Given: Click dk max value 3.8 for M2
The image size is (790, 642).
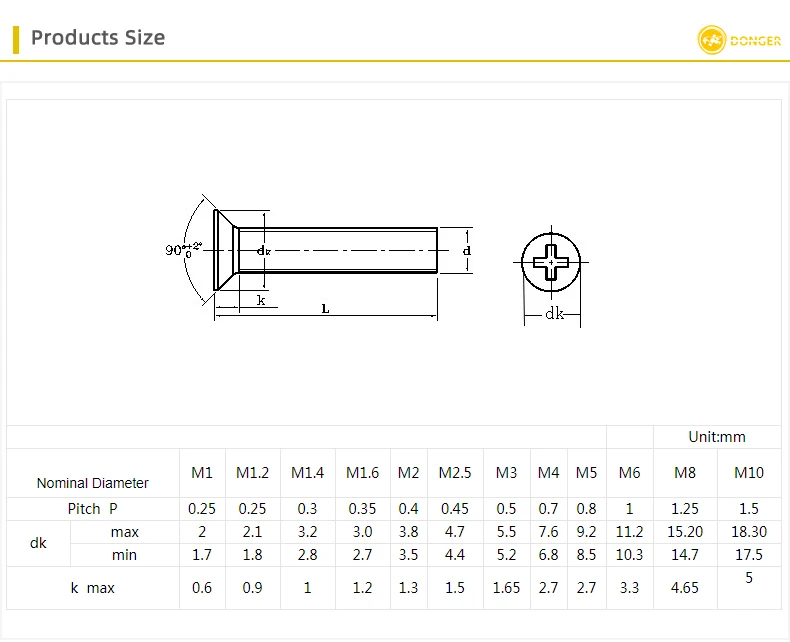Looking at the screenshot, I should [408, 532].
